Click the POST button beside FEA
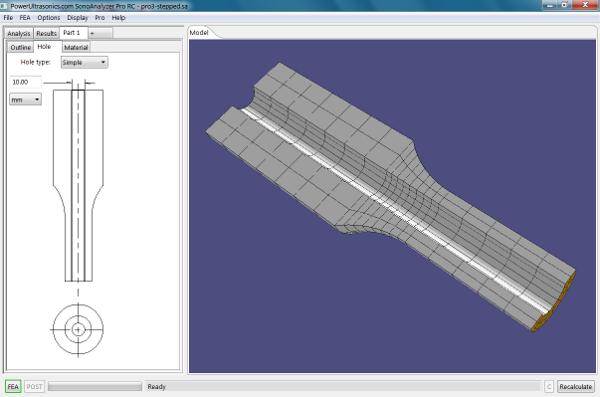The width and height of the screenshot is (600, 397). [34, 386]
